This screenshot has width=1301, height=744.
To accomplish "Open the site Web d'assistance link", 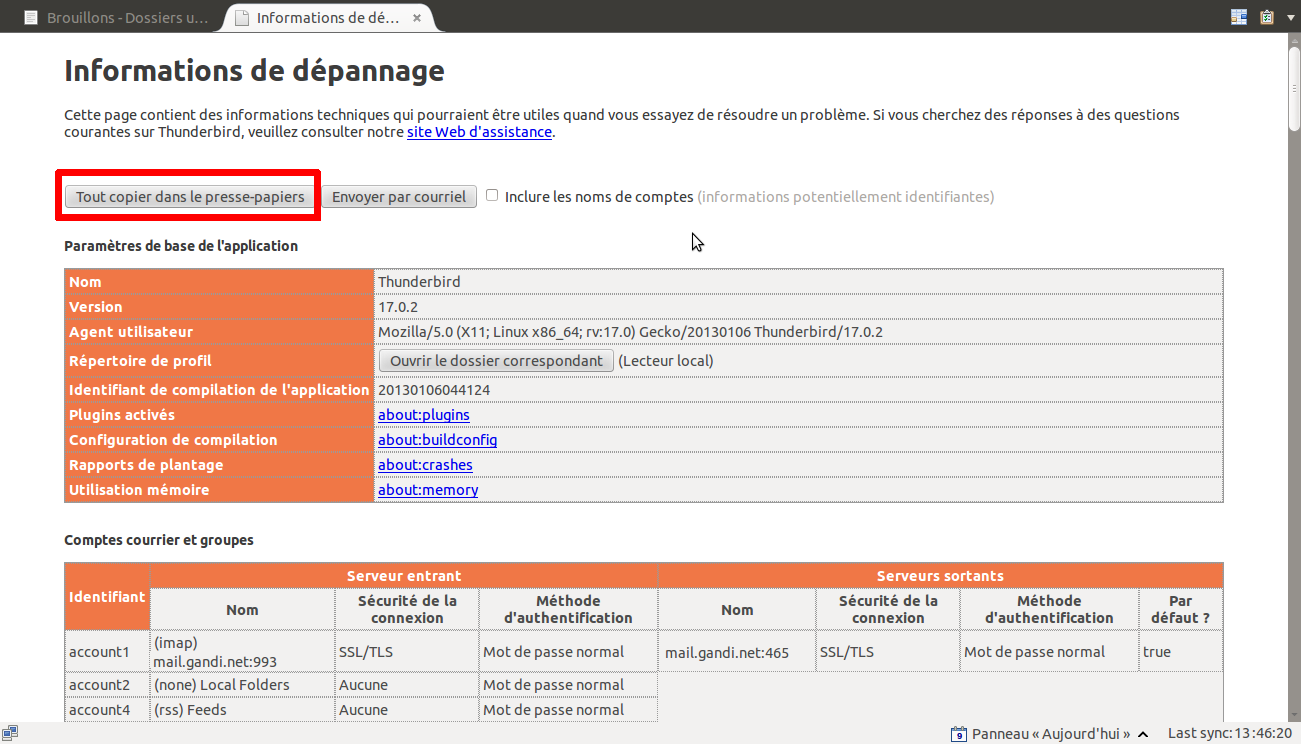I will (x=479, y=131).
